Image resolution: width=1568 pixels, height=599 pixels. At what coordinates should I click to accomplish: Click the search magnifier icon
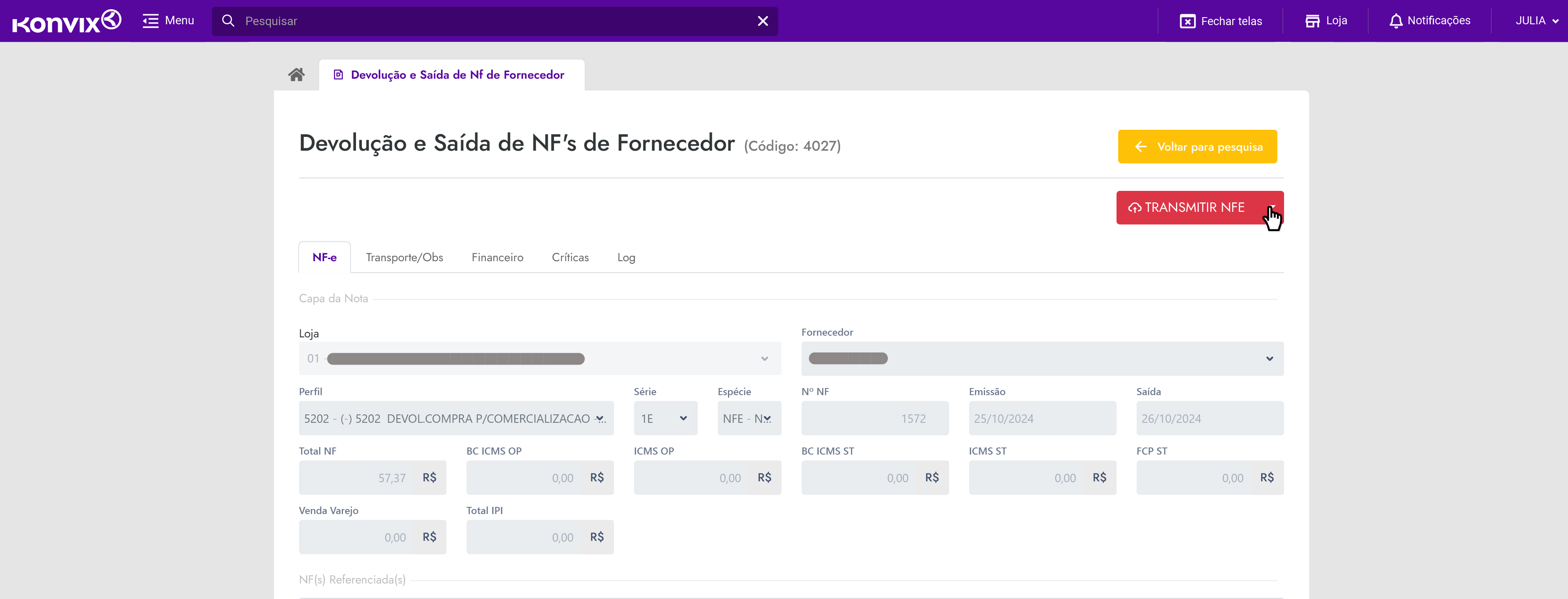[228, 21]
